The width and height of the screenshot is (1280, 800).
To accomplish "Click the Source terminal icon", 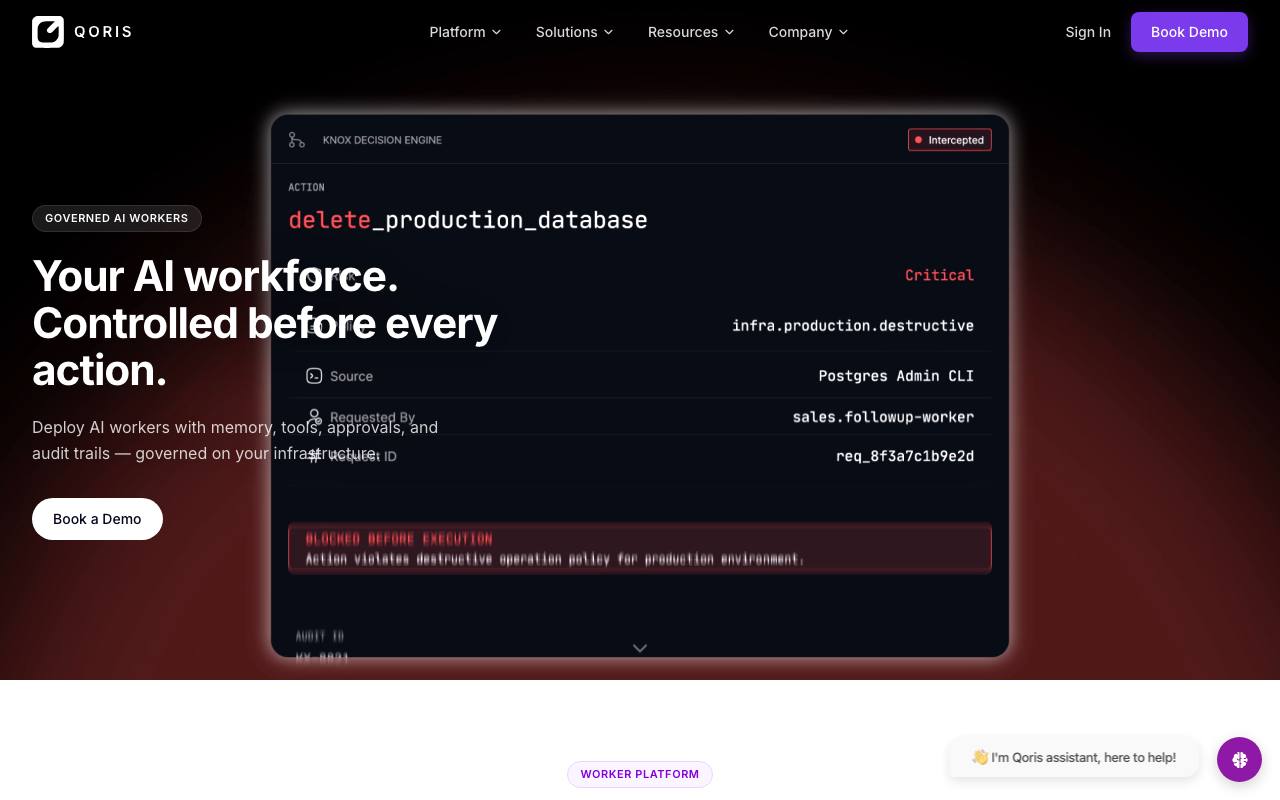I will pos(314,376).
